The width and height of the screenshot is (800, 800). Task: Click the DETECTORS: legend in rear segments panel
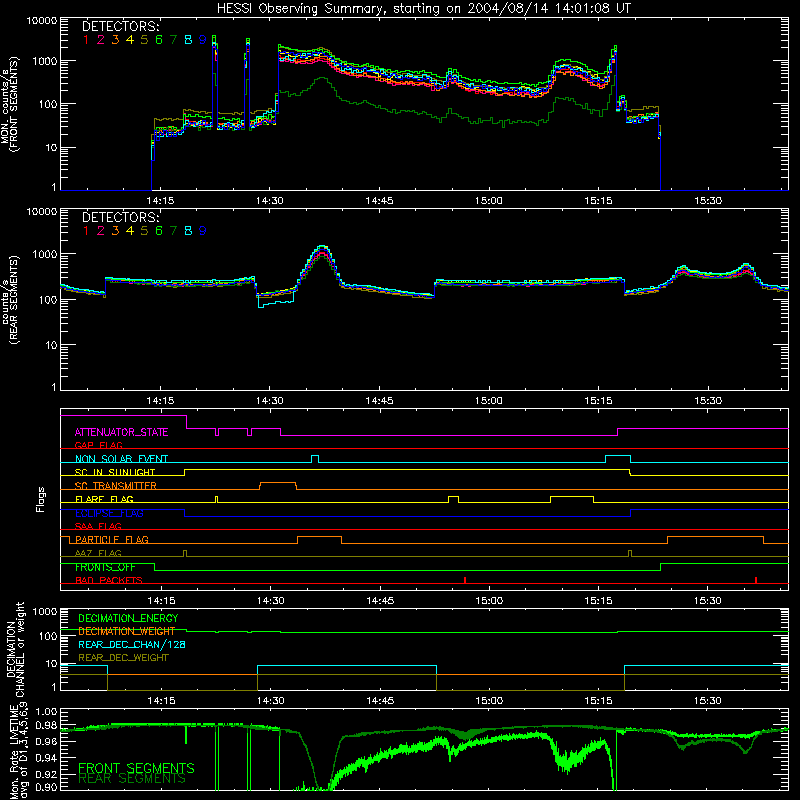(120, 217)
